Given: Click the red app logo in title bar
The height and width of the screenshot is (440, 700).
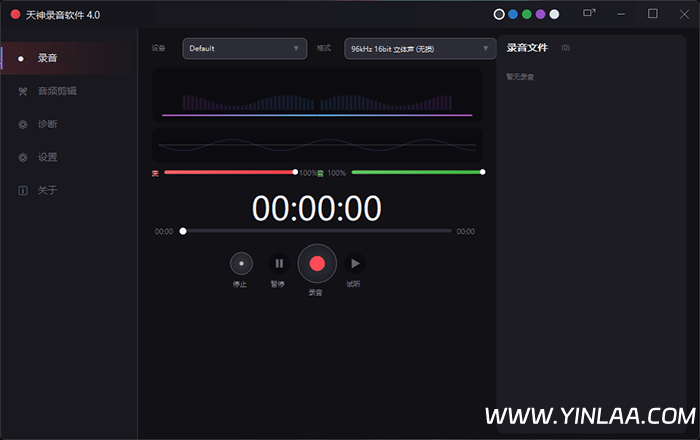Looking at the screenshot, I should pyautogui.click(x=15, y=14).
